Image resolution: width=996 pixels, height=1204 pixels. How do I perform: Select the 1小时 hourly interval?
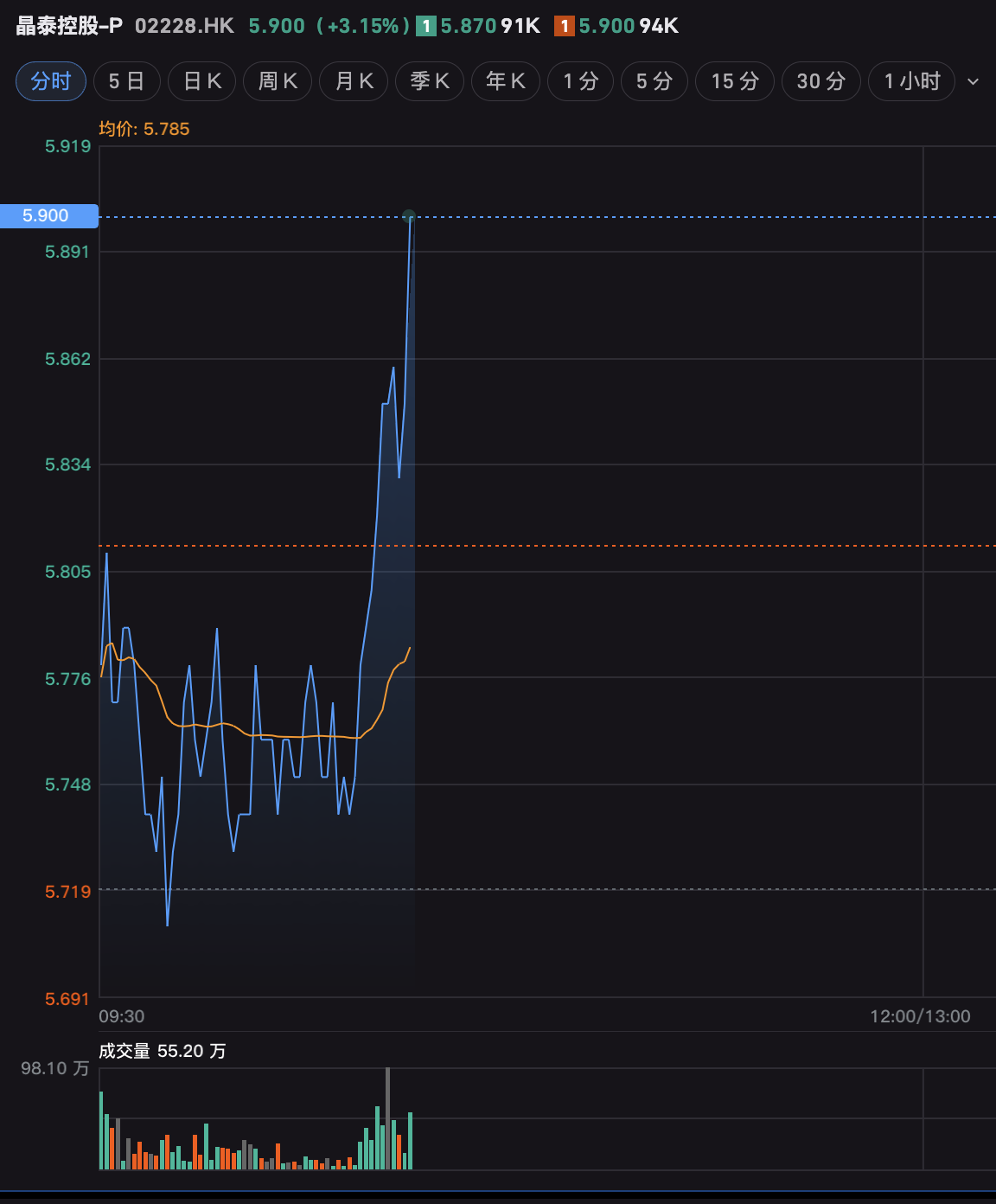point(911,81)
